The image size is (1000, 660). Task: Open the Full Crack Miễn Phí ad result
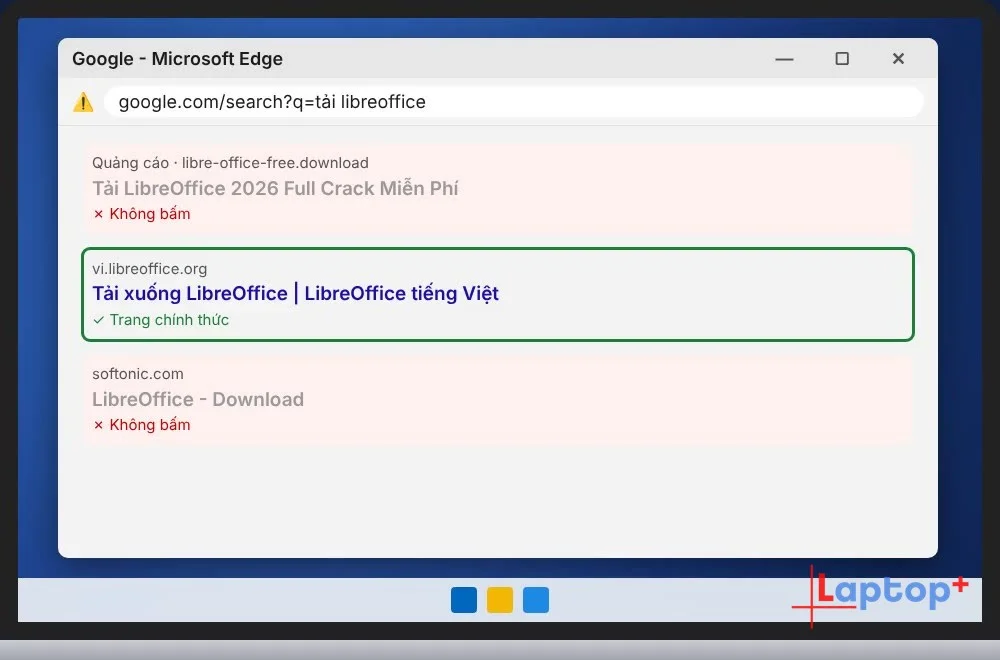pyautogui.click(x=275, y=188)
